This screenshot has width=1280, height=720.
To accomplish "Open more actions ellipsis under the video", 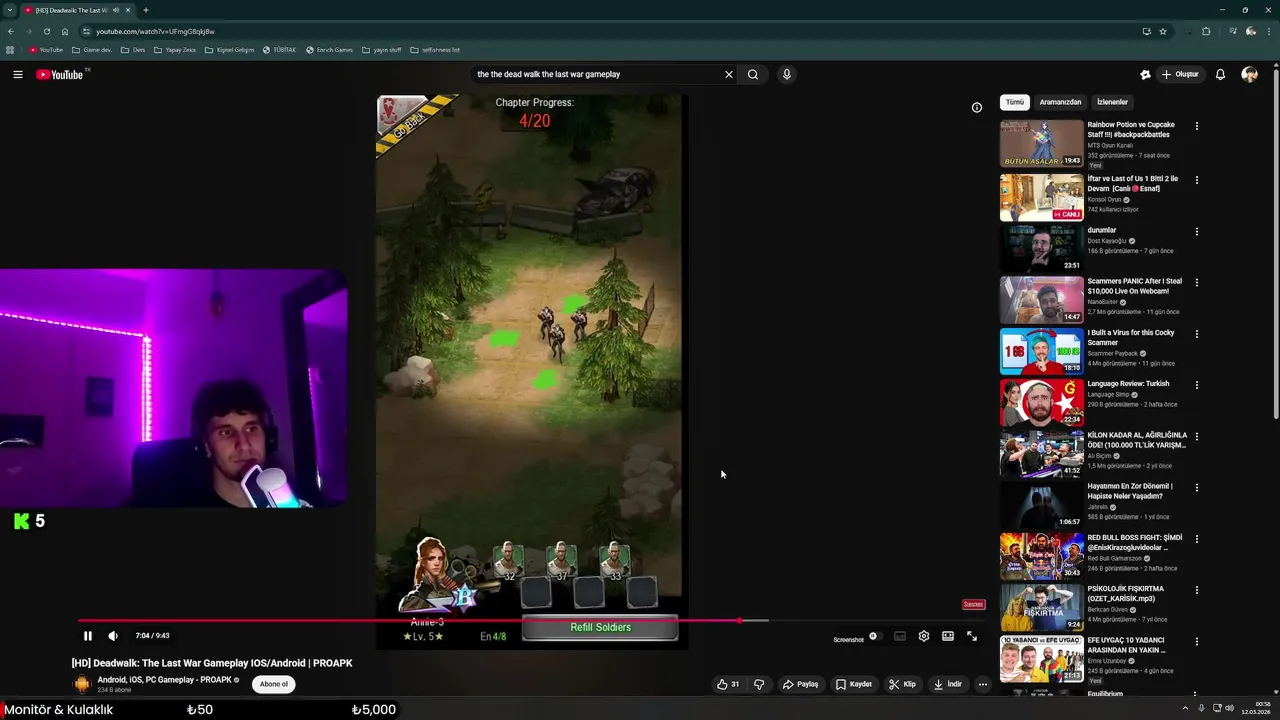I will click(x=983, y=684).
